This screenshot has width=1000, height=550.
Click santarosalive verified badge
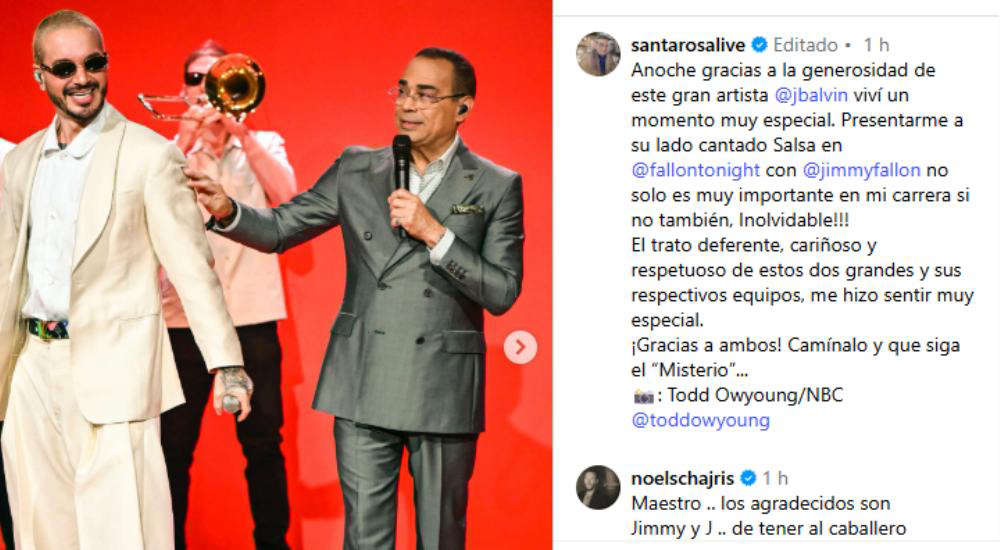pos(759,45)
